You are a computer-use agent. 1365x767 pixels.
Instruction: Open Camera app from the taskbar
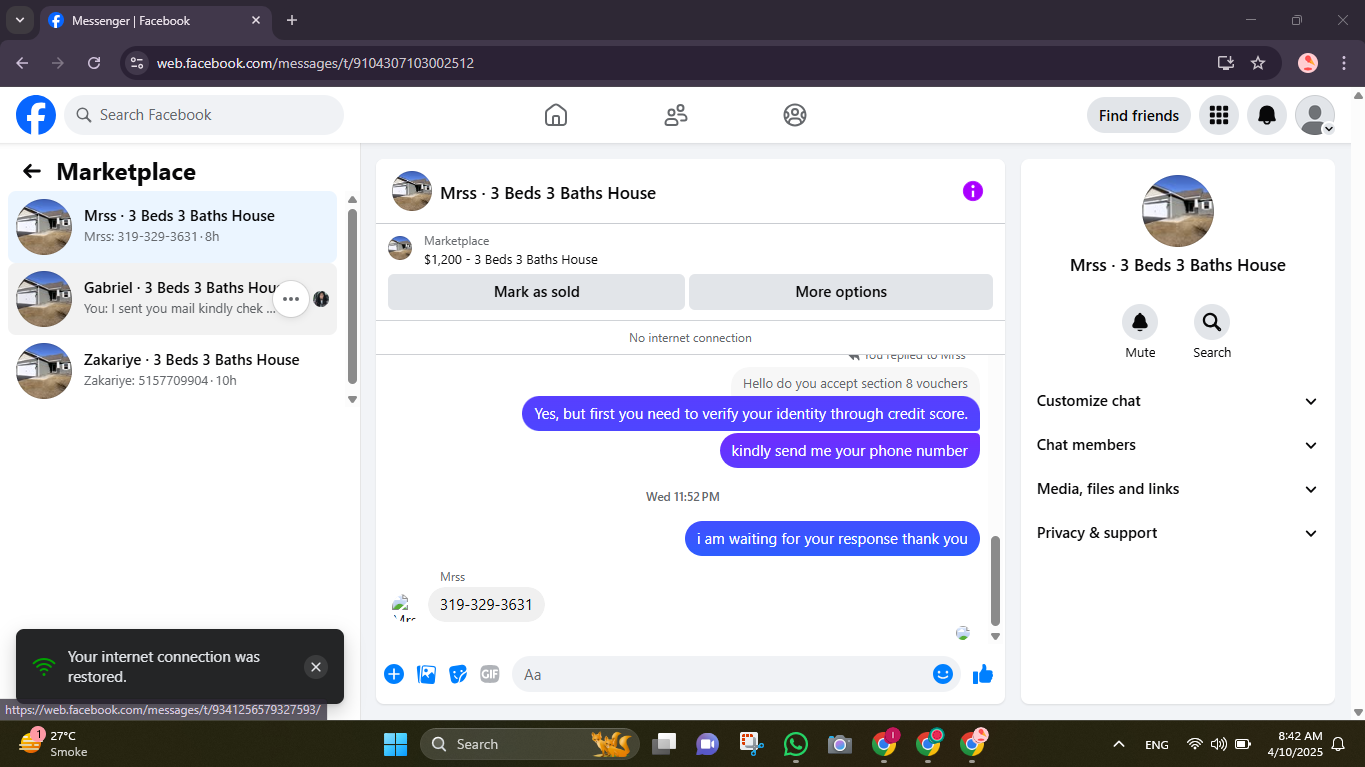coord(840,744)
